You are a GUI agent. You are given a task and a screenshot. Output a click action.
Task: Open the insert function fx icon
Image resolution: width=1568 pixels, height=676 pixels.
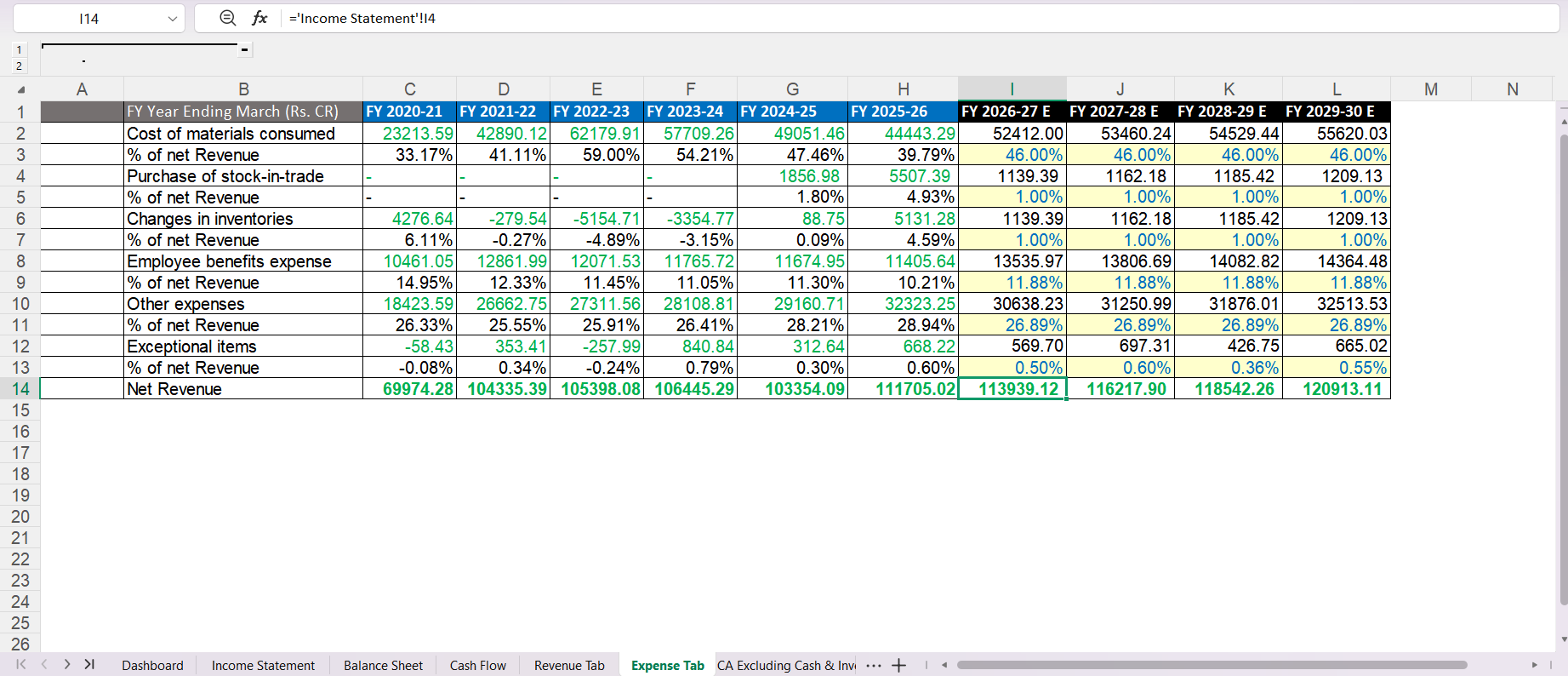coord(259,18)
